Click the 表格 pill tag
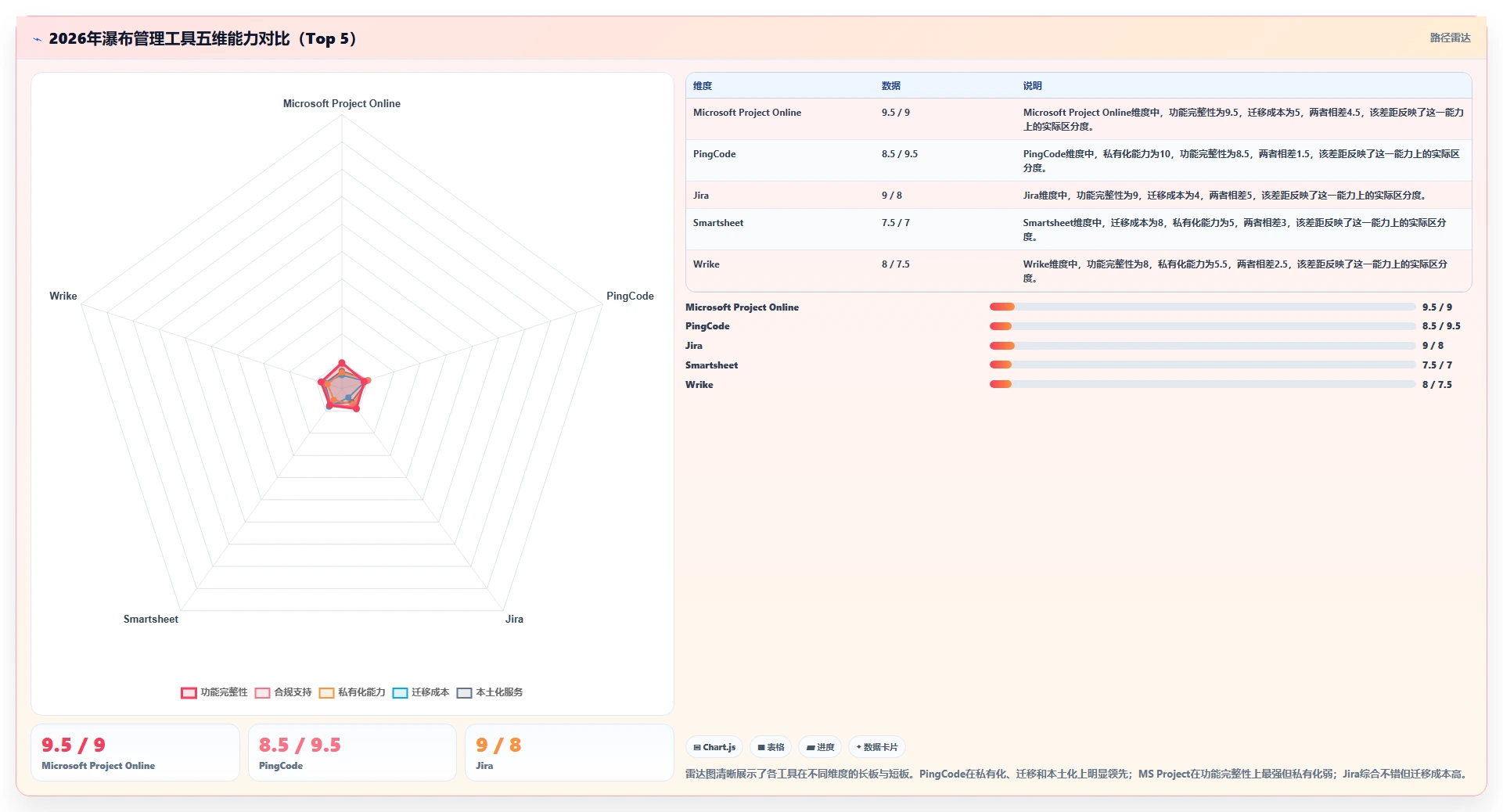The height and width of the screenshot is (812, 1503). click(x=771, y=747)
